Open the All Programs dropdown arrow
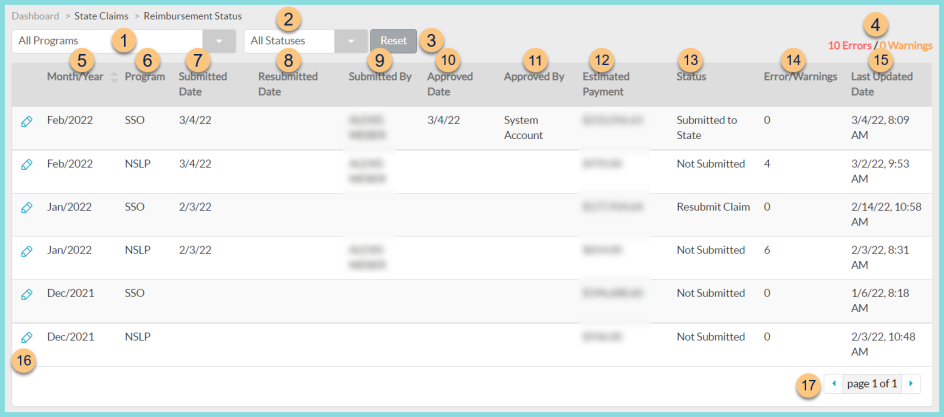This screenshot has width=944, height=417. pos(219,42)
